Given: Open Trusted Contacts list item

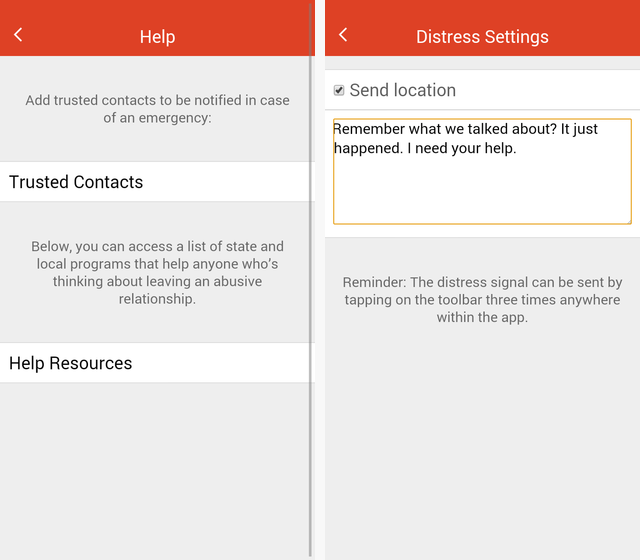Looking at the screenshot, I should click(x=157, y=182).
